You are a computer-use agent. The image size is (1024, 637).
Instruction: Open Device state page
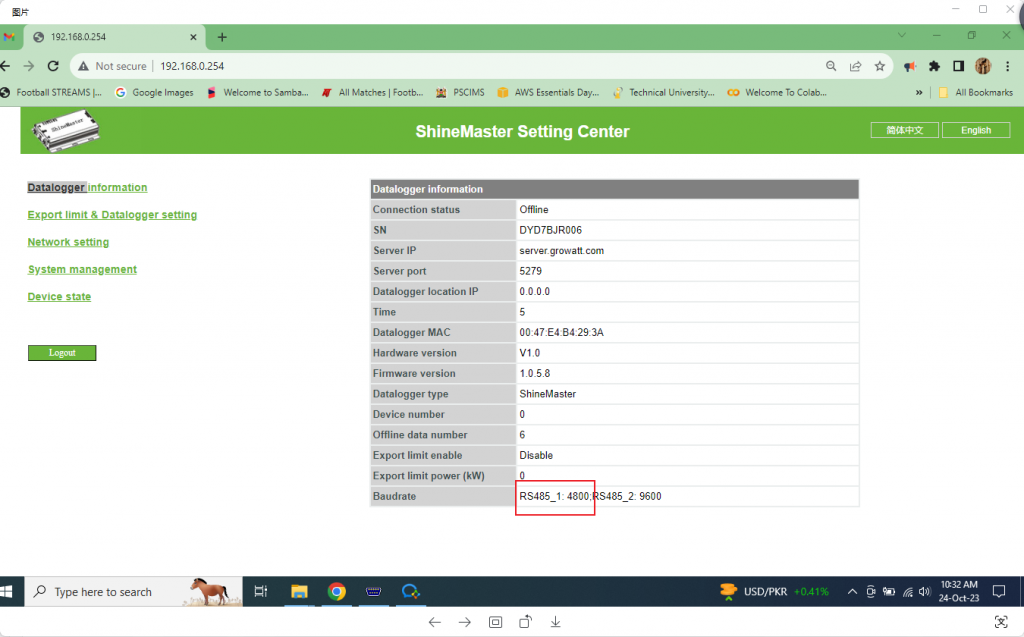[x=59, y=297]
